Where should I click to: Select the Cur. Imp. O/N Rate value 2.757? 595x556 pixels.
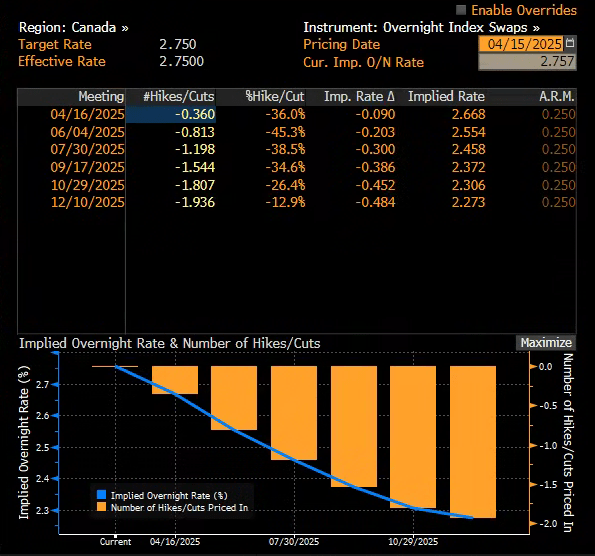(527, 62)
